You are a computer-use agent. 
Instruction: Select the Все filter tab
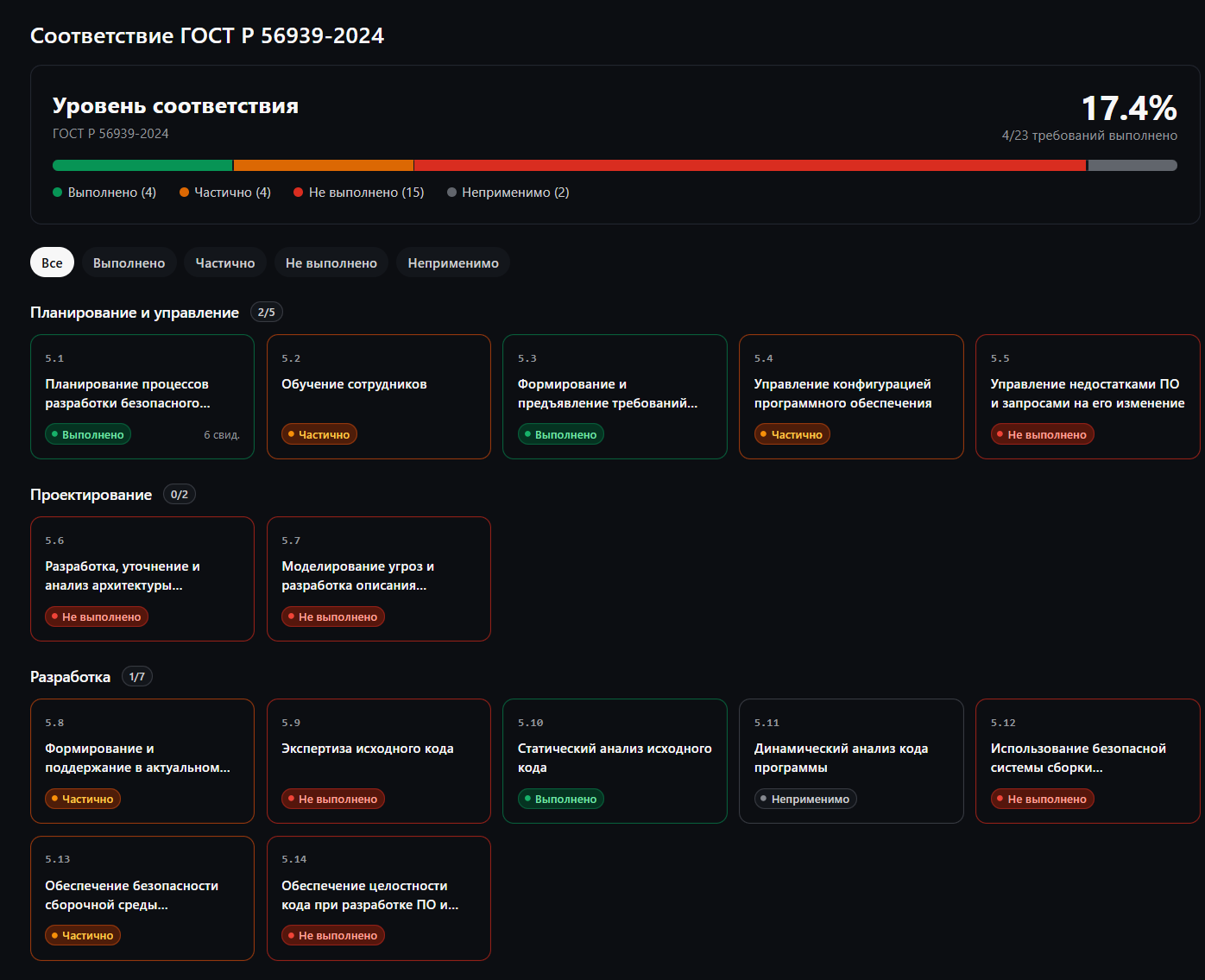point(52,262)
